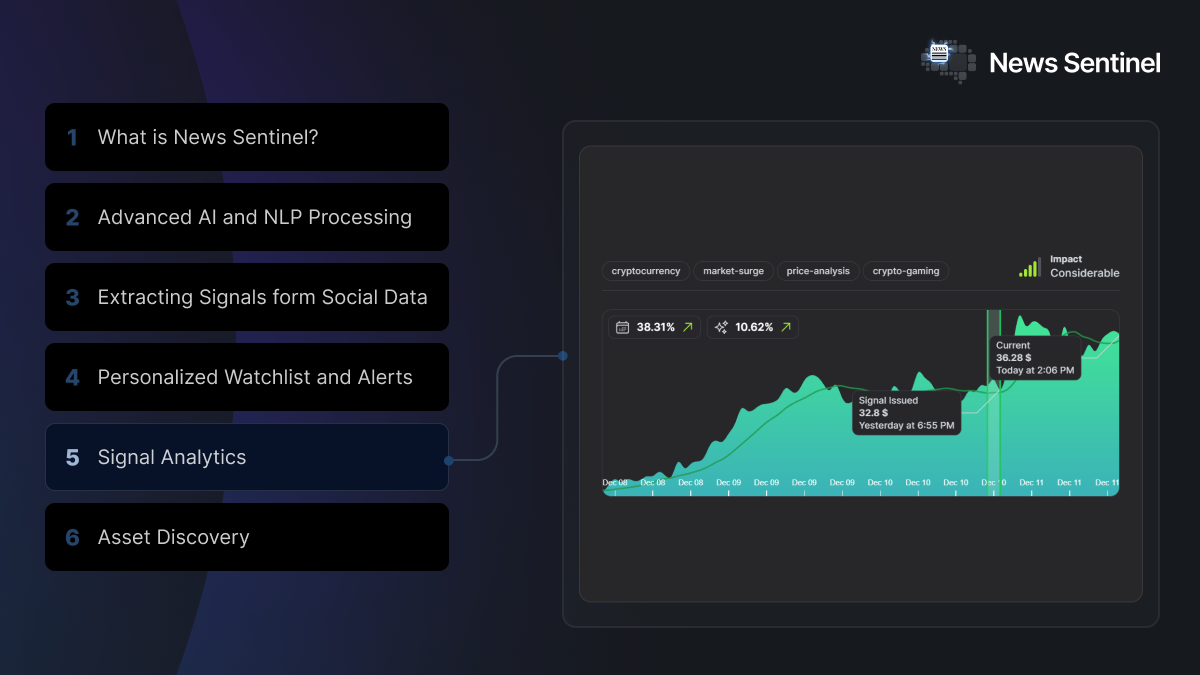Click the 10.62% change value
Screen dimensions: 1200x675
pyautogui.click(x=754, y=327)
